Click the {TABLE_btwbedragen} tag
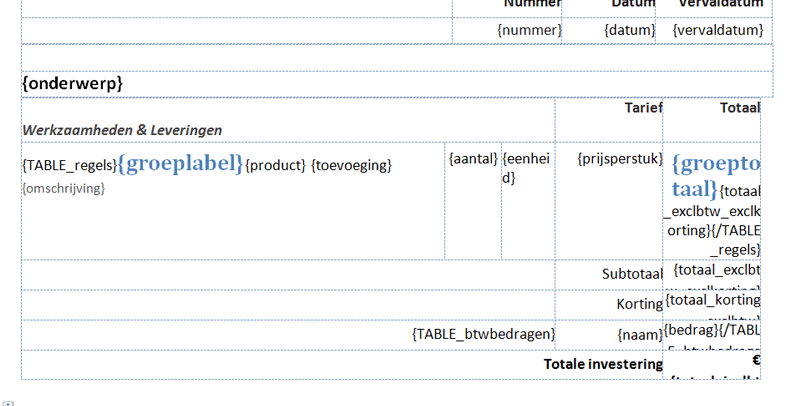800x406 pixels. pyautogui.click(x=483, y=334)
